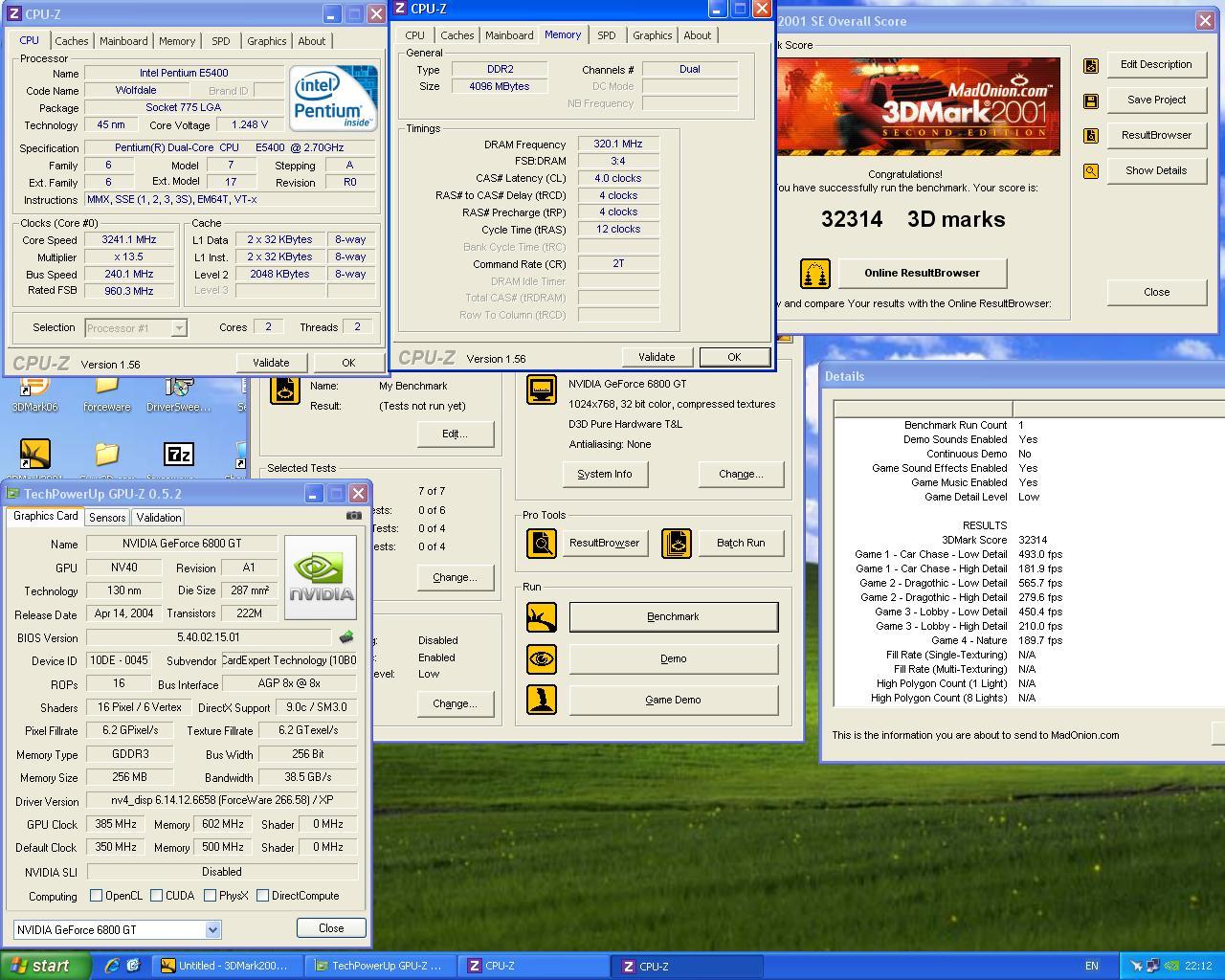Click the display settings monitor icon in 3DMark
Screen dimensions: 1225x980
(542, 390)
